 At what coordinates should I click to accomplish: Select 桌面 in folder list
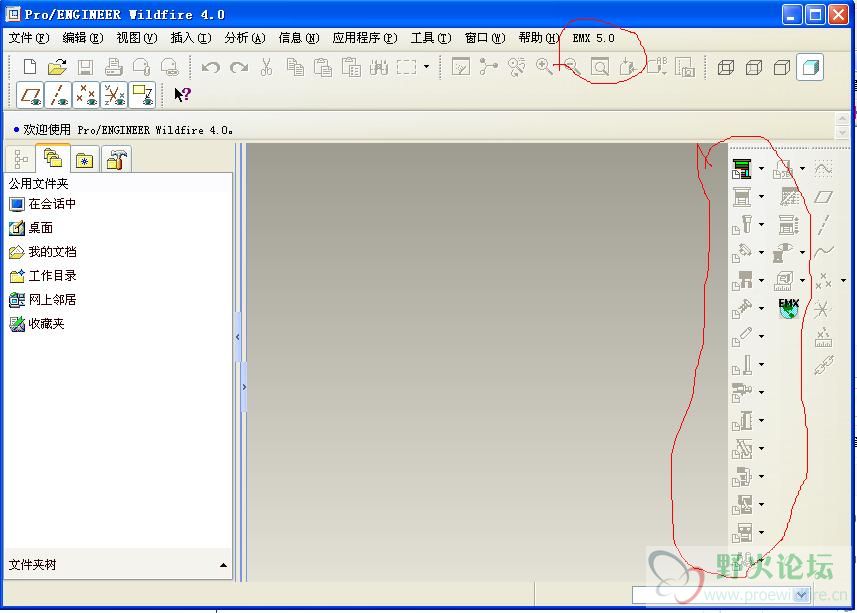(x=31, y=228)
